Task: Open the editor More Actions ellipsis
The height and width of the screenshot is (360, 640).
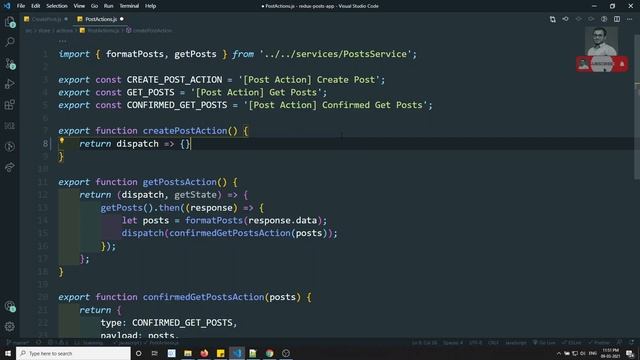Action: click(x=629, y=19)
